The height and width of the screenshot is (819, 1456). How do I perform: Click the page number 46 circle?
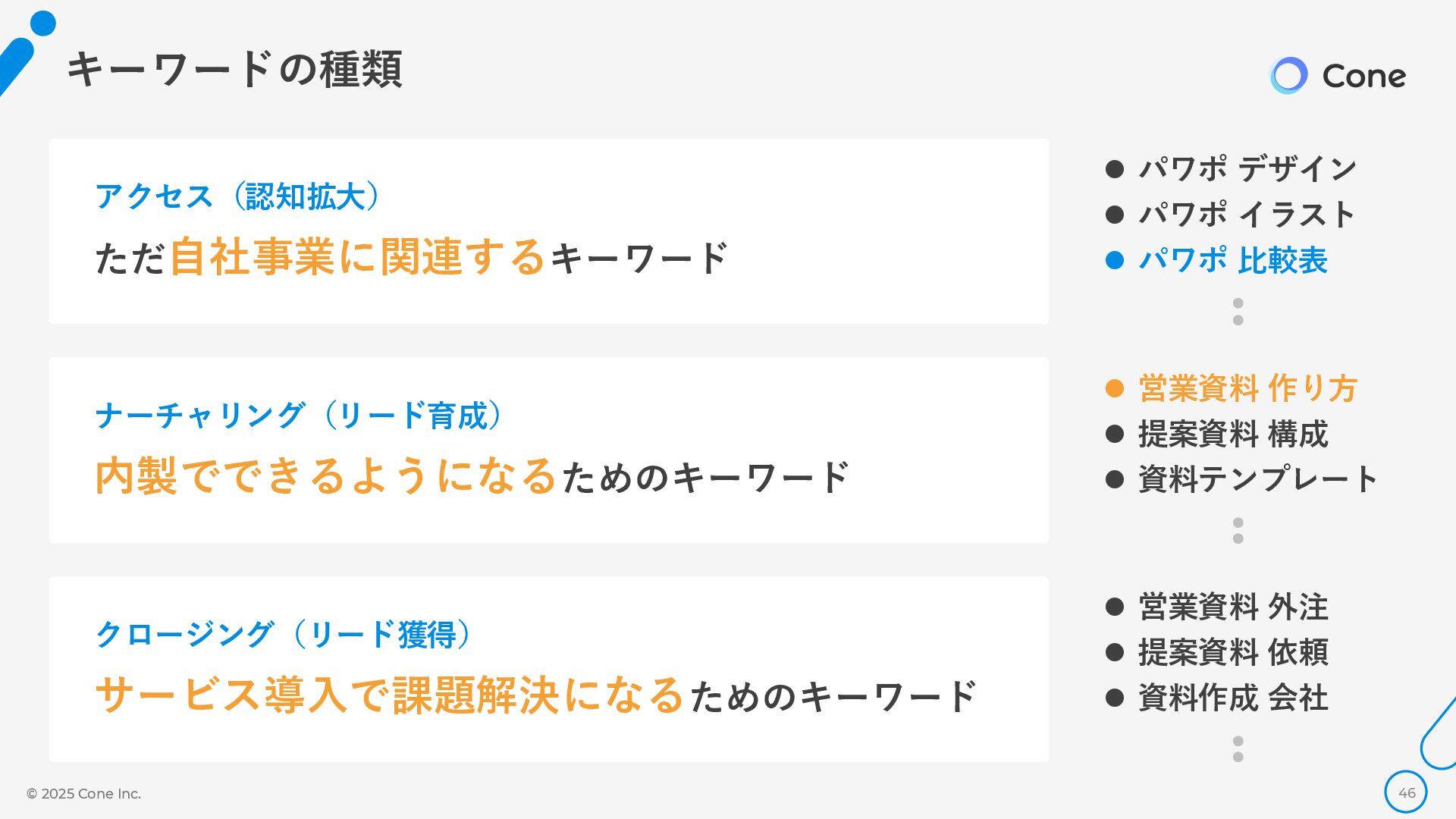[1406, 792]
